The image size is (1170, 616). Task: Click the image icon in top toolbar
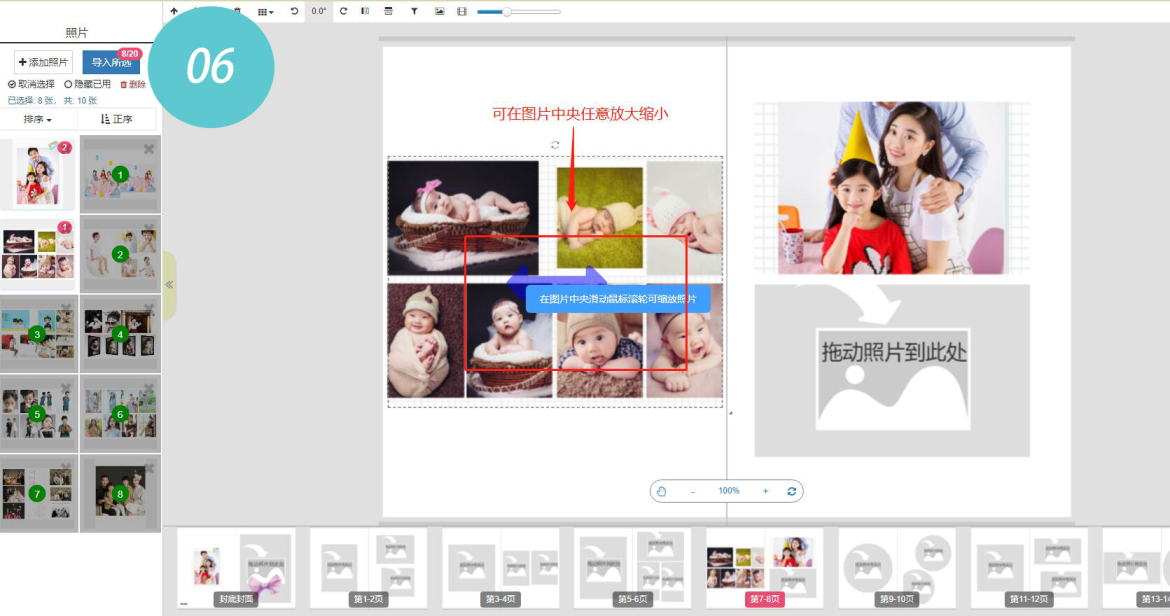point(439,11)
